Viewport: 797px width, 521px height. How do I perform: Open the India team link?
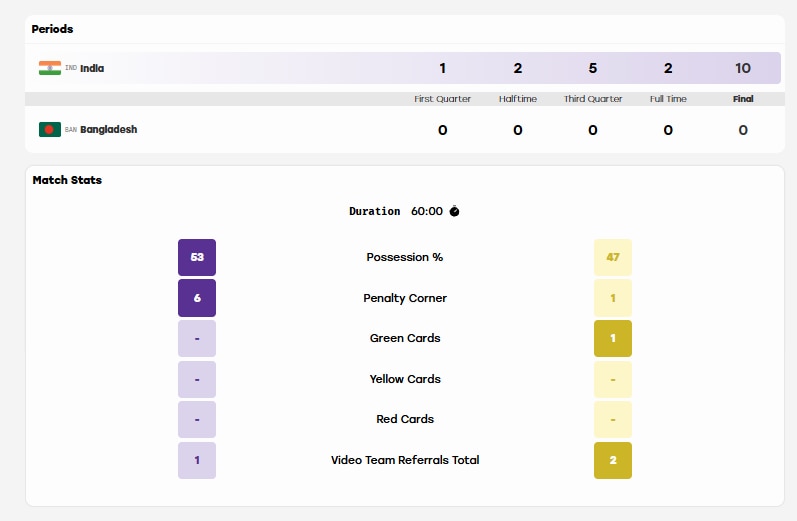tap(92, 68)
